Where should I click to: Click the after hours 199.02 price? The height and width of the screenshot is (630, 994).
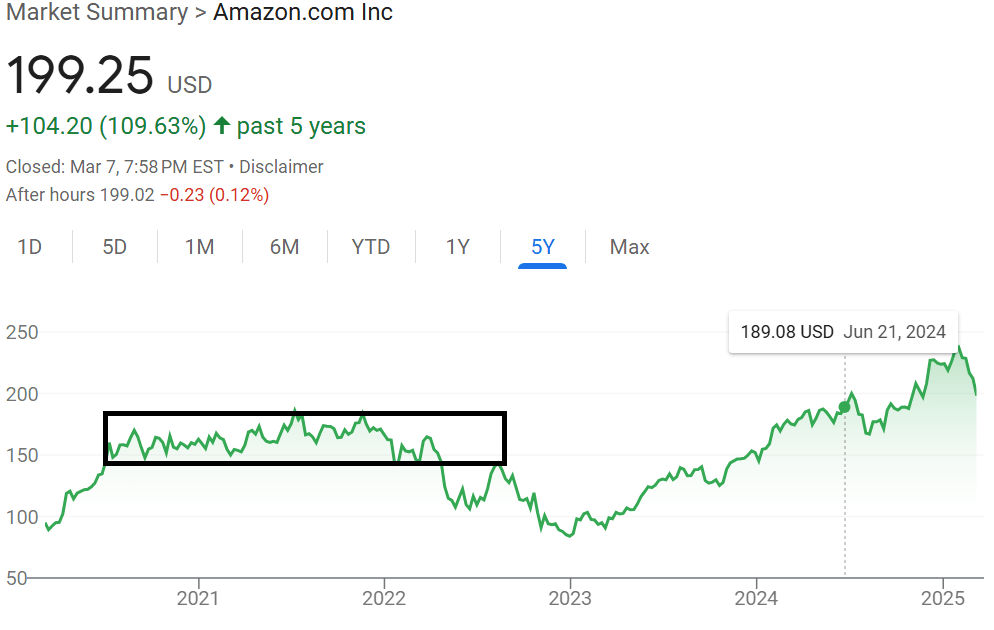tap(126, 195)
